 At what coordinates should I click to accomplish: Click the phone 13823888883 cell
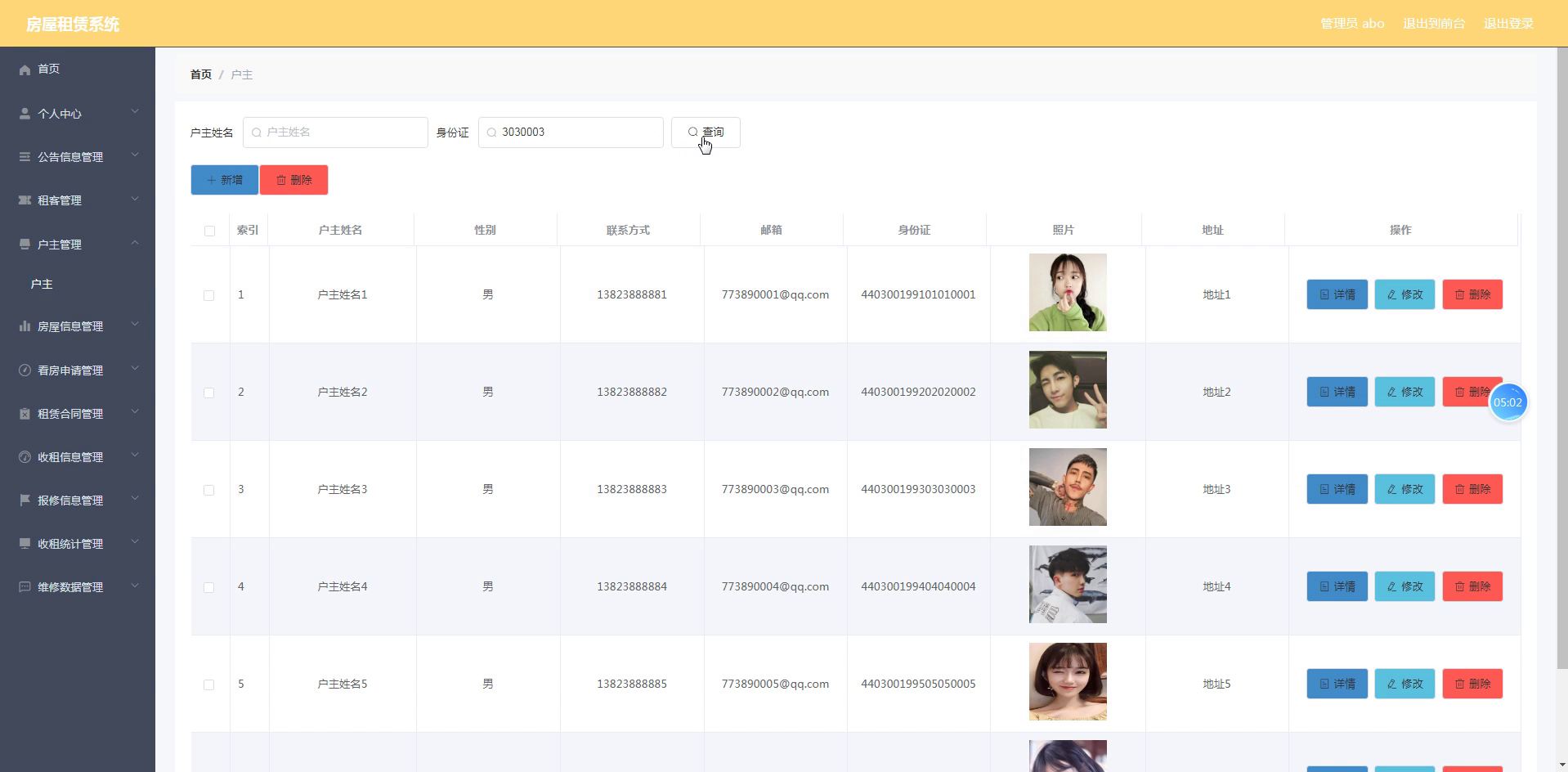click(x=632, y=489)
